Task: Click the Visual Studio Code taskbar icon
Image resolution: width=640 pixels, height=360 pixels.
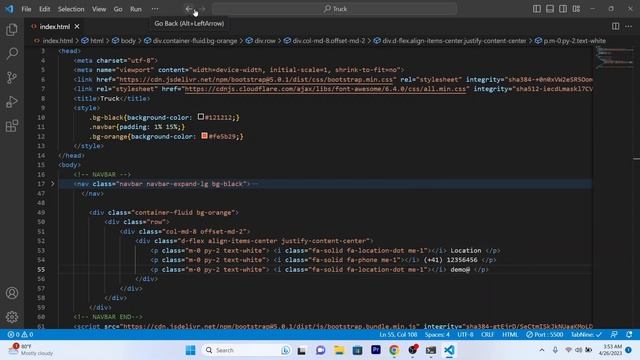Action: coord(449,350)
